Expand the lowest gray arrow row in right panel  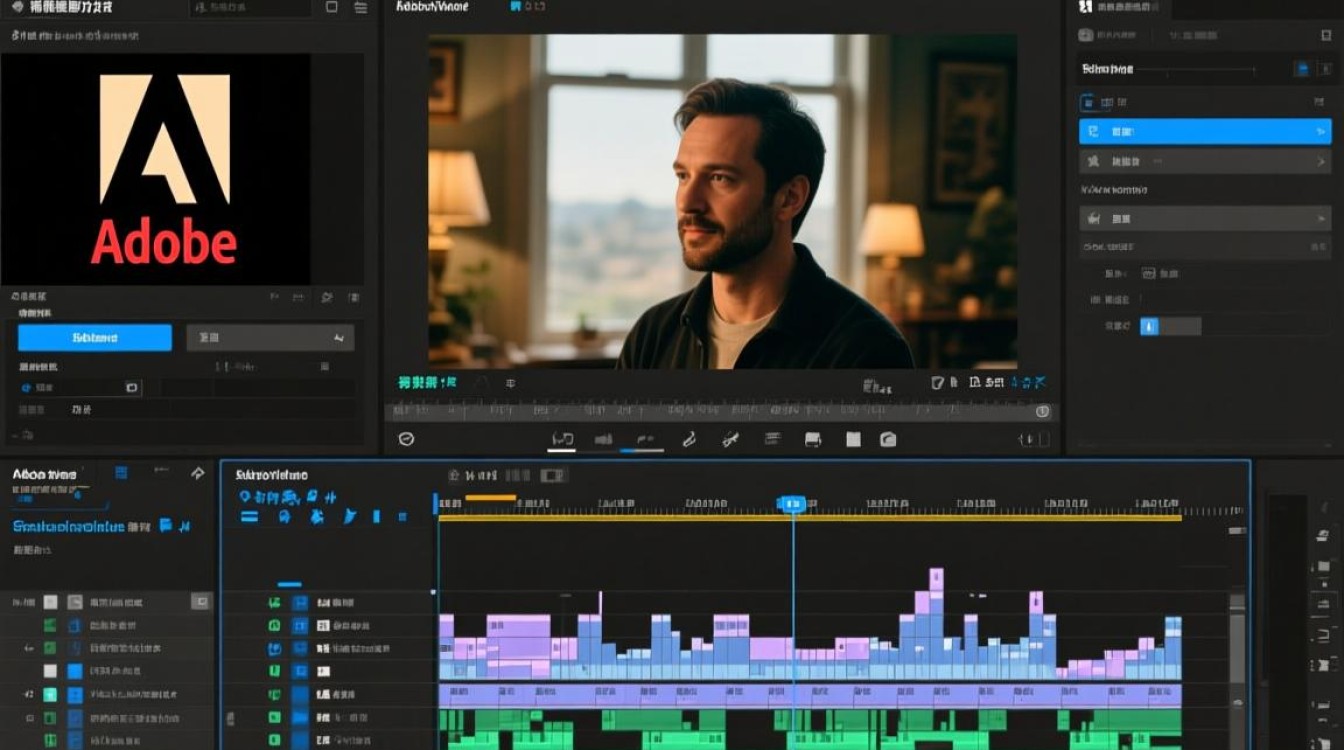[1205, 218]
